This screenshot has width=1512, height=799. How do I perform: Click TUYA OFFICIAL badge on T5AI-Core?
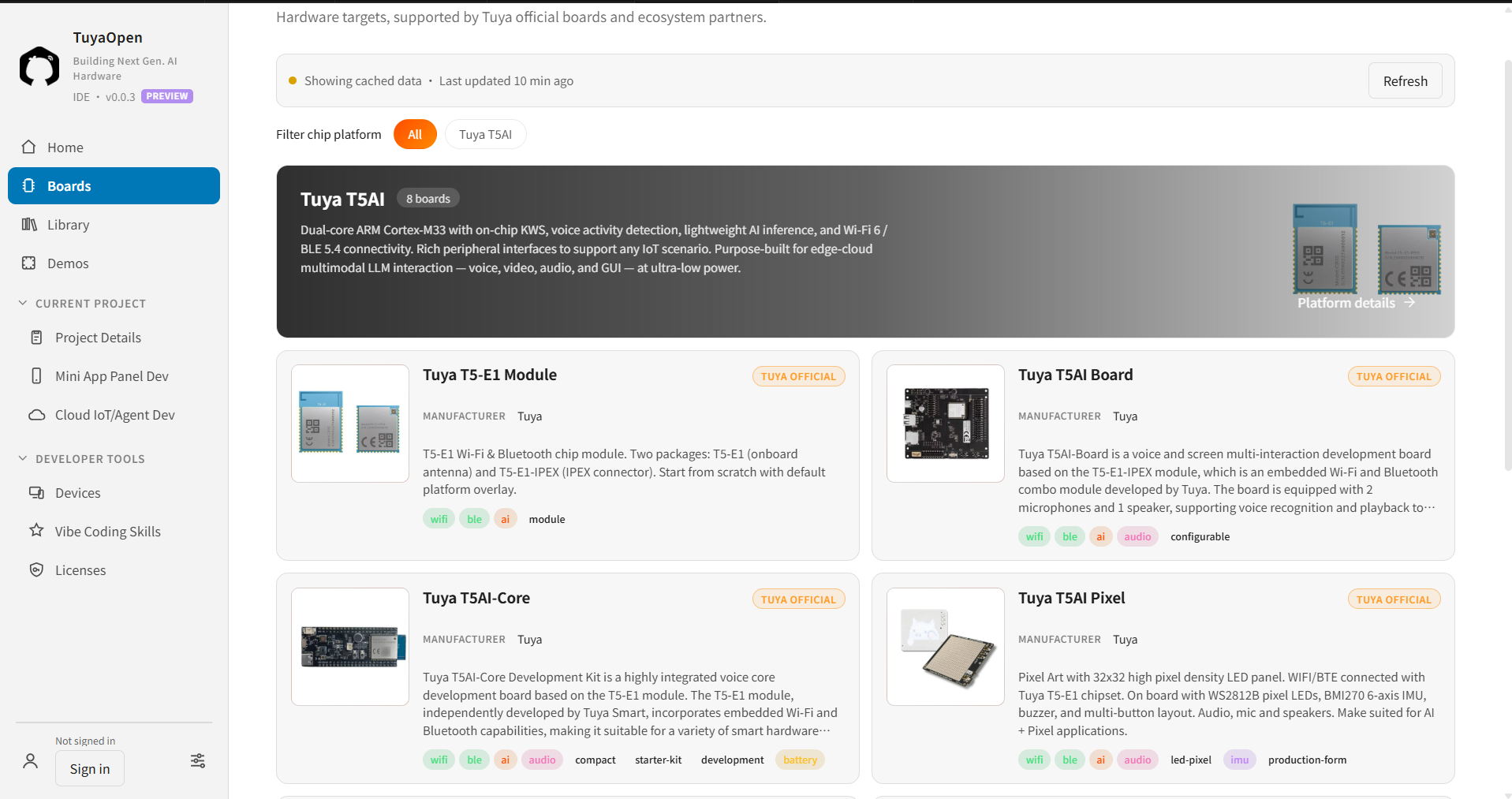798,599
